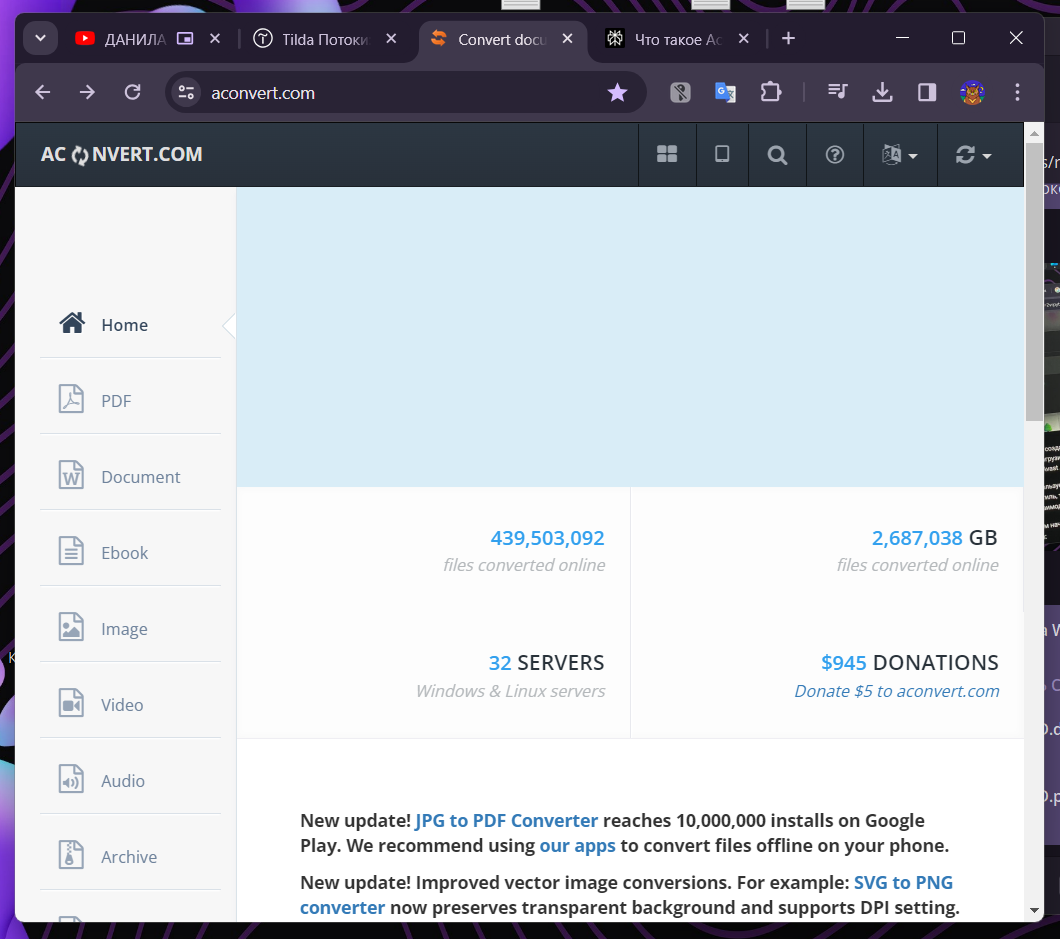The width and height of the screenshot is (1060, 939).
Task: Click the Word document icon
Action: [71, 475]
